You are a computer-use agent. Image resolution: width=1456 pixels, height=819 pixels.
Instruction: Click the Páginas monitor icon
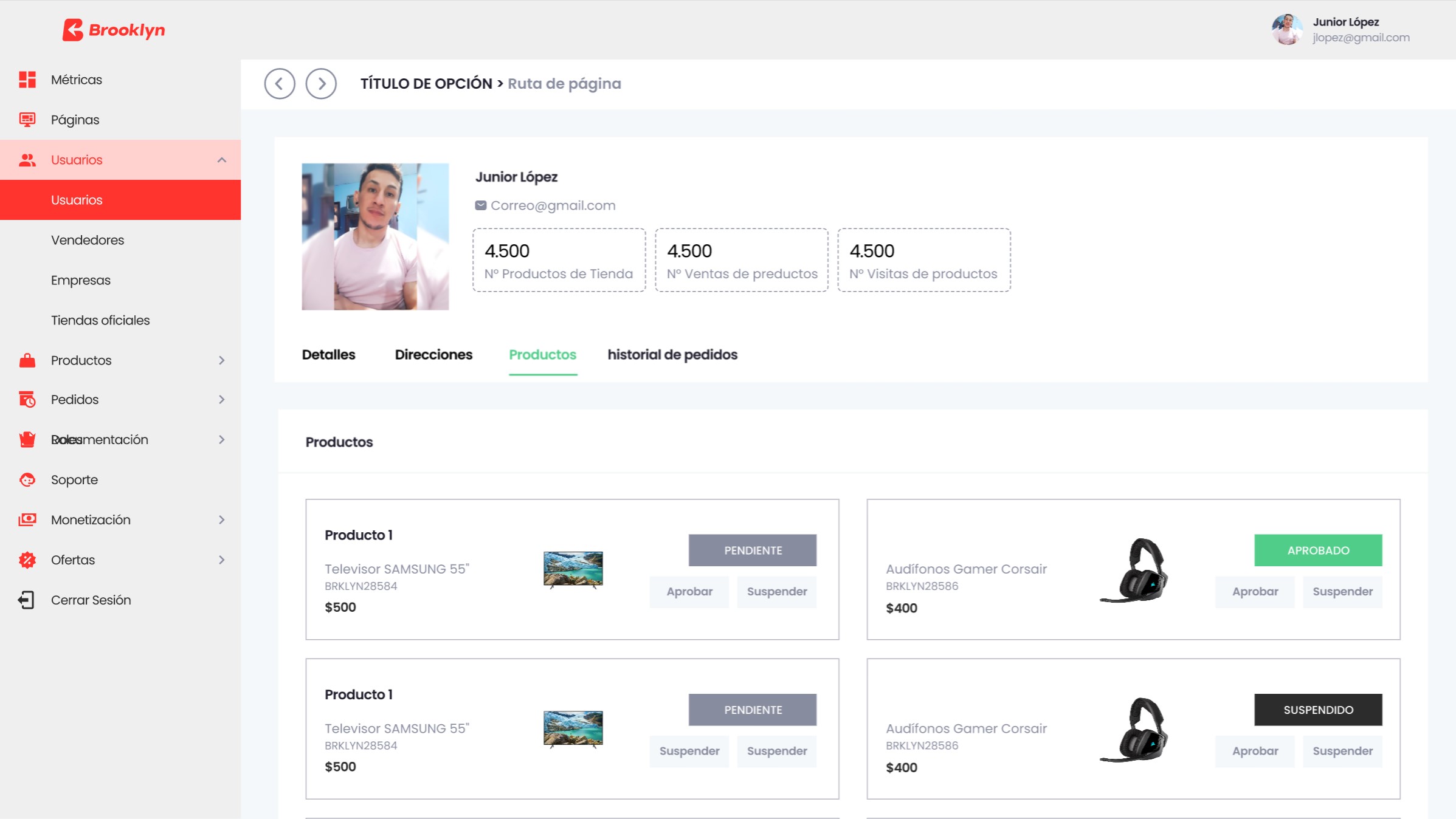click(27, 120)
